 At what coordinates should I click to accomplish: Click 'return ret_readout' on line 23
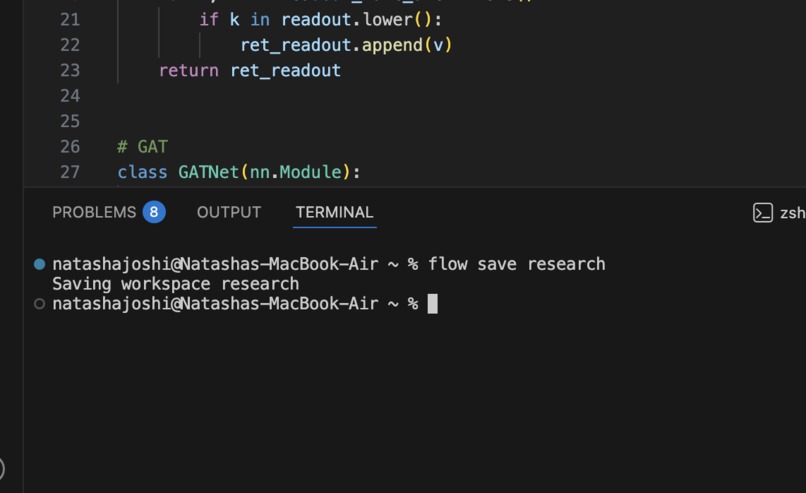pos(249,70)
